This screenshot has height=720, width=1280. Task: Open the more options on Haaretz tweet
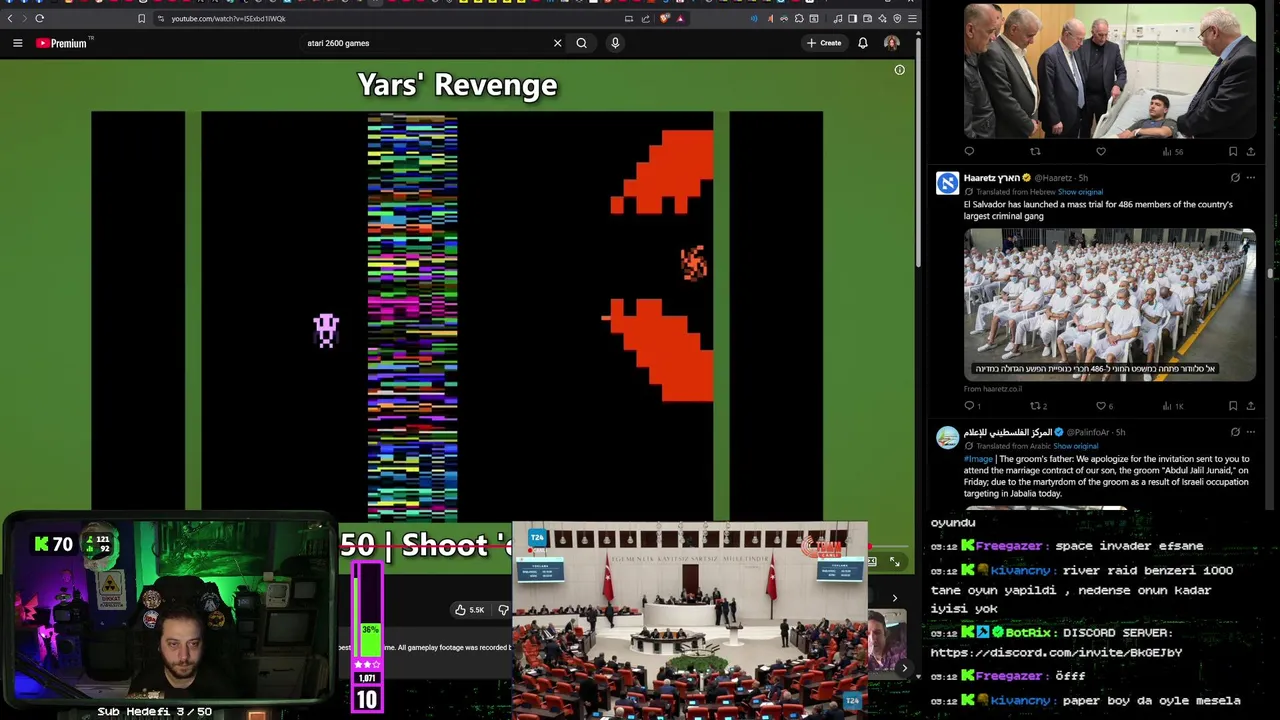coord(1250,178)
